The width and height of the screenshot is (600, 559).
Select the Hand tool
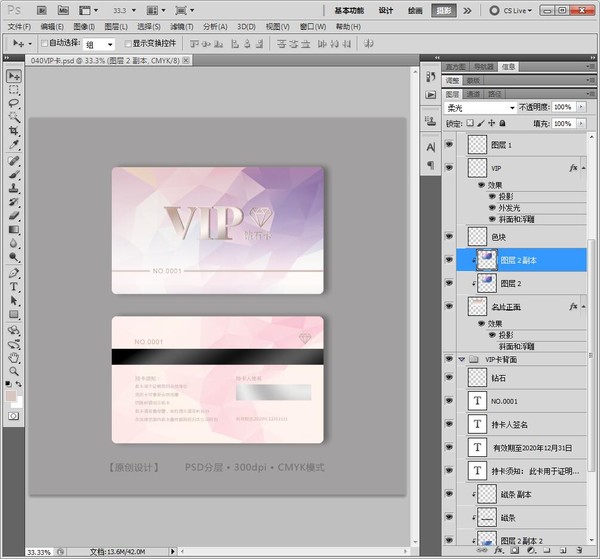[14, 358]
